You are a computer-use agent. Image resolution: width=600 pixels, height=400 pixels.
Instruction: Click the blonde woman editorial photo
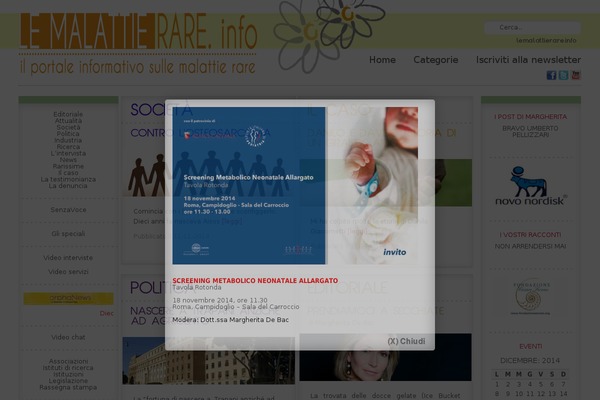click(x=385, y=357)
